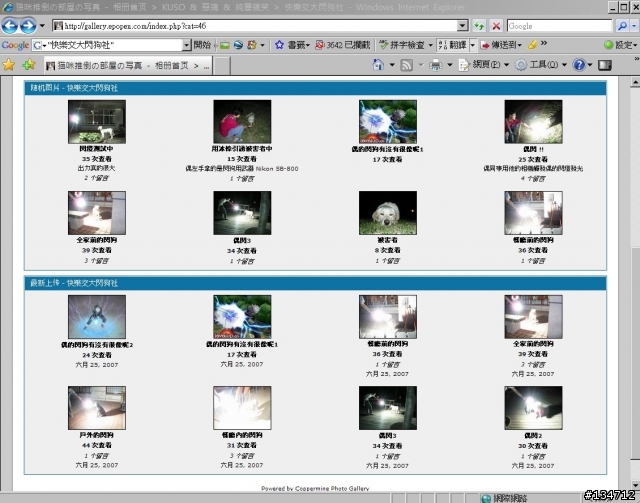Open the 翻譯 translate dropdown arrow
Image resolution: width=640 pixels, height=503 pixels.
pyautogui.click(x=473, y=45)
